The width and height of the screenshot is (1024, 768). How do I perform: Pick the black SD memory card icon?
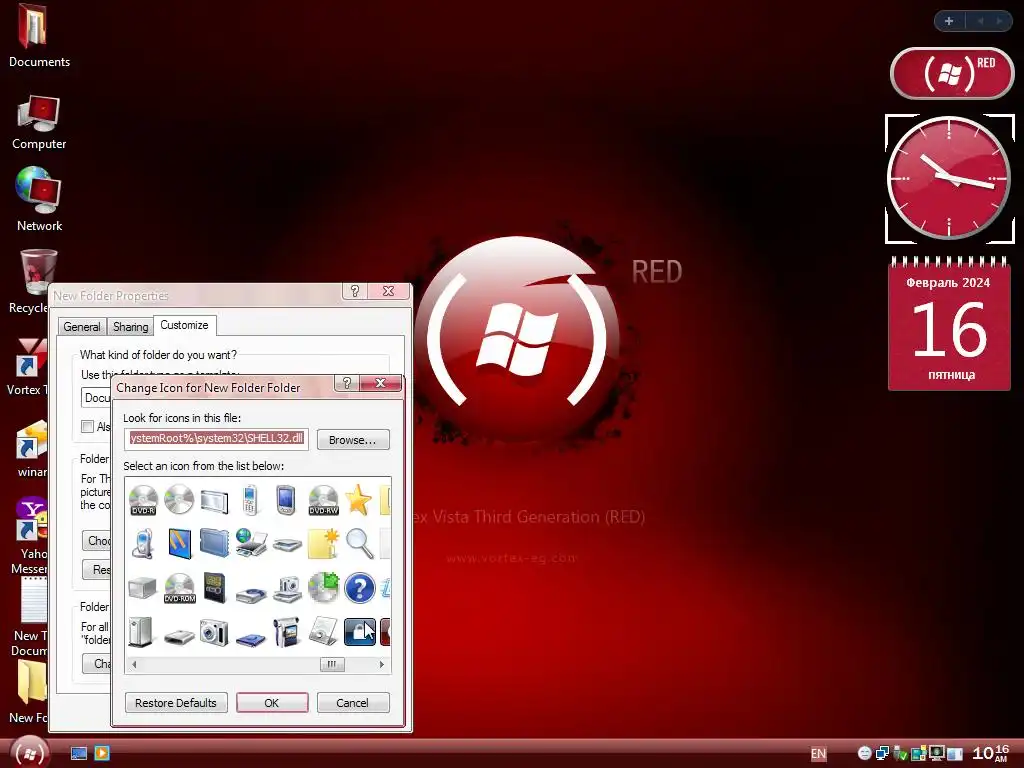(214, 588)
